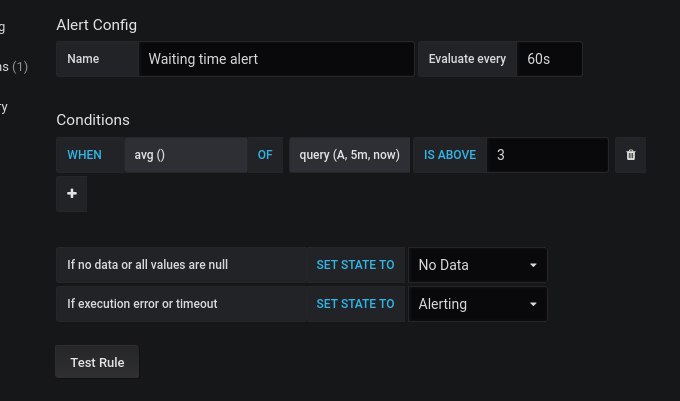Viewport: 680px width, 401px height.
Task: Click the Conditions section heading
Action: coord(93,120)
